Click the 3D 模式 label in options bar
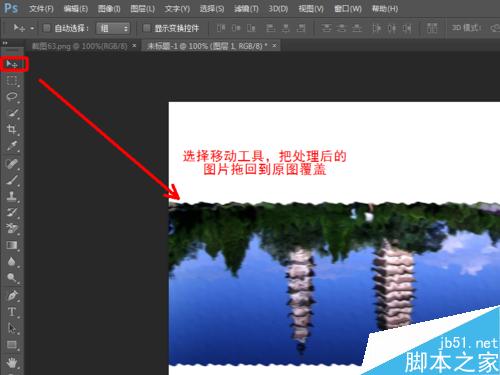500x375 pixels. point(466,28)
